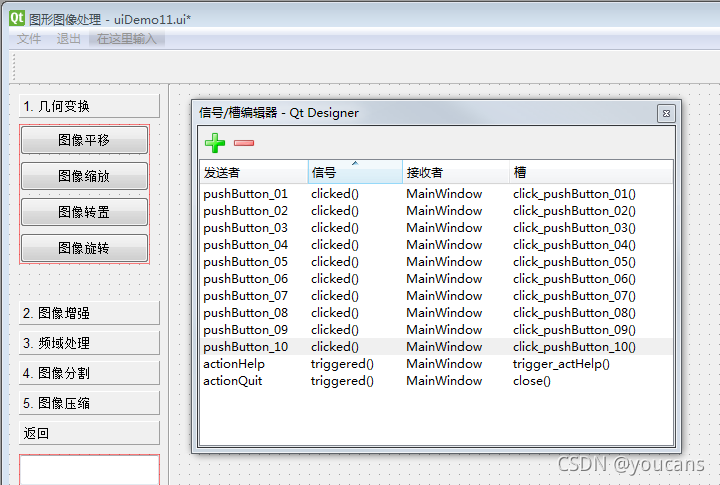Select the 2. 图像增强 toolbox tab
Screen dimensions: 720x485
click(x=89, y=313)
